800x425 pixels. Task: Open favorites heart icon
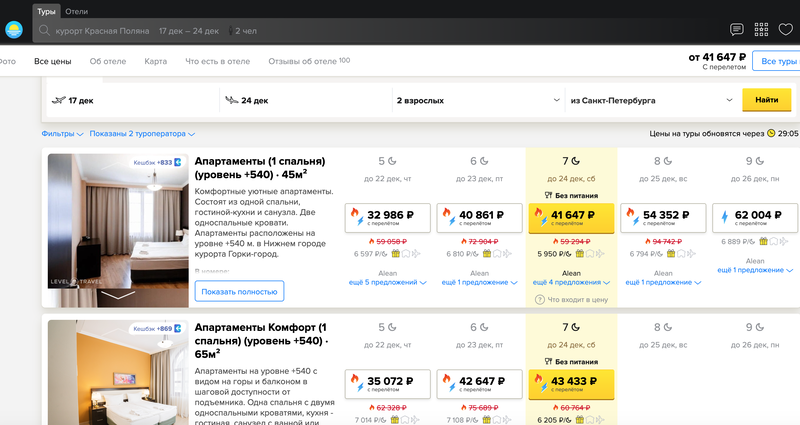pyautogui.click(x=786, y=30)
